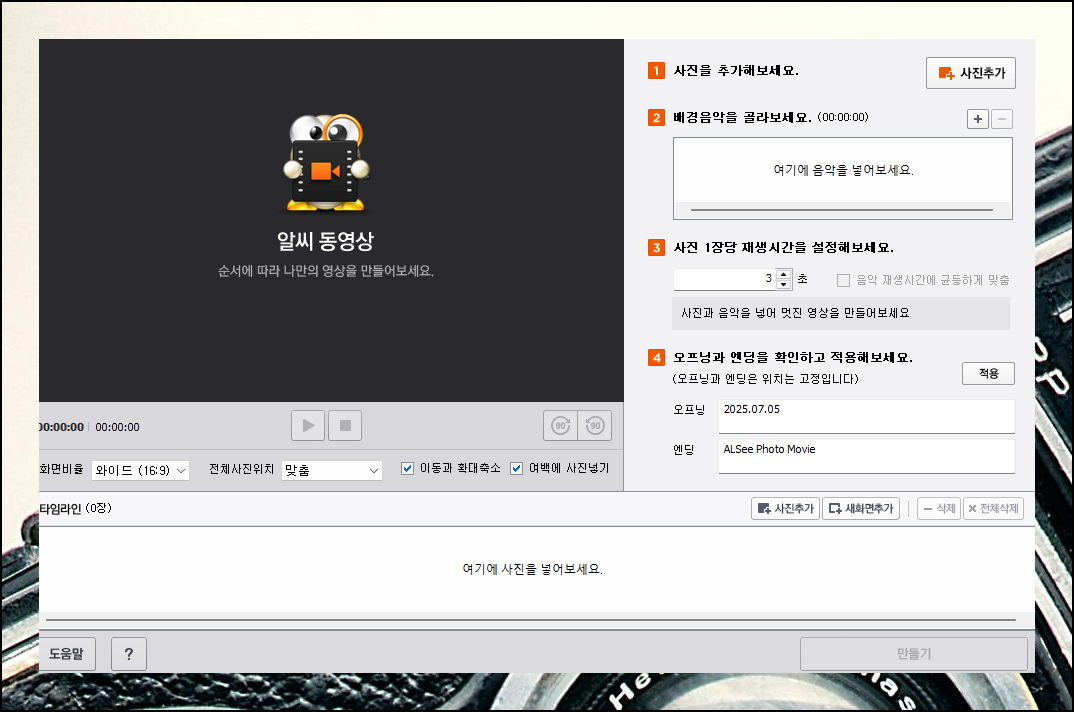Click the music drop area 여기에 음악을 넣어보세요
Viewport: 1074px width, 712px height.
click(x=842, y=170)
